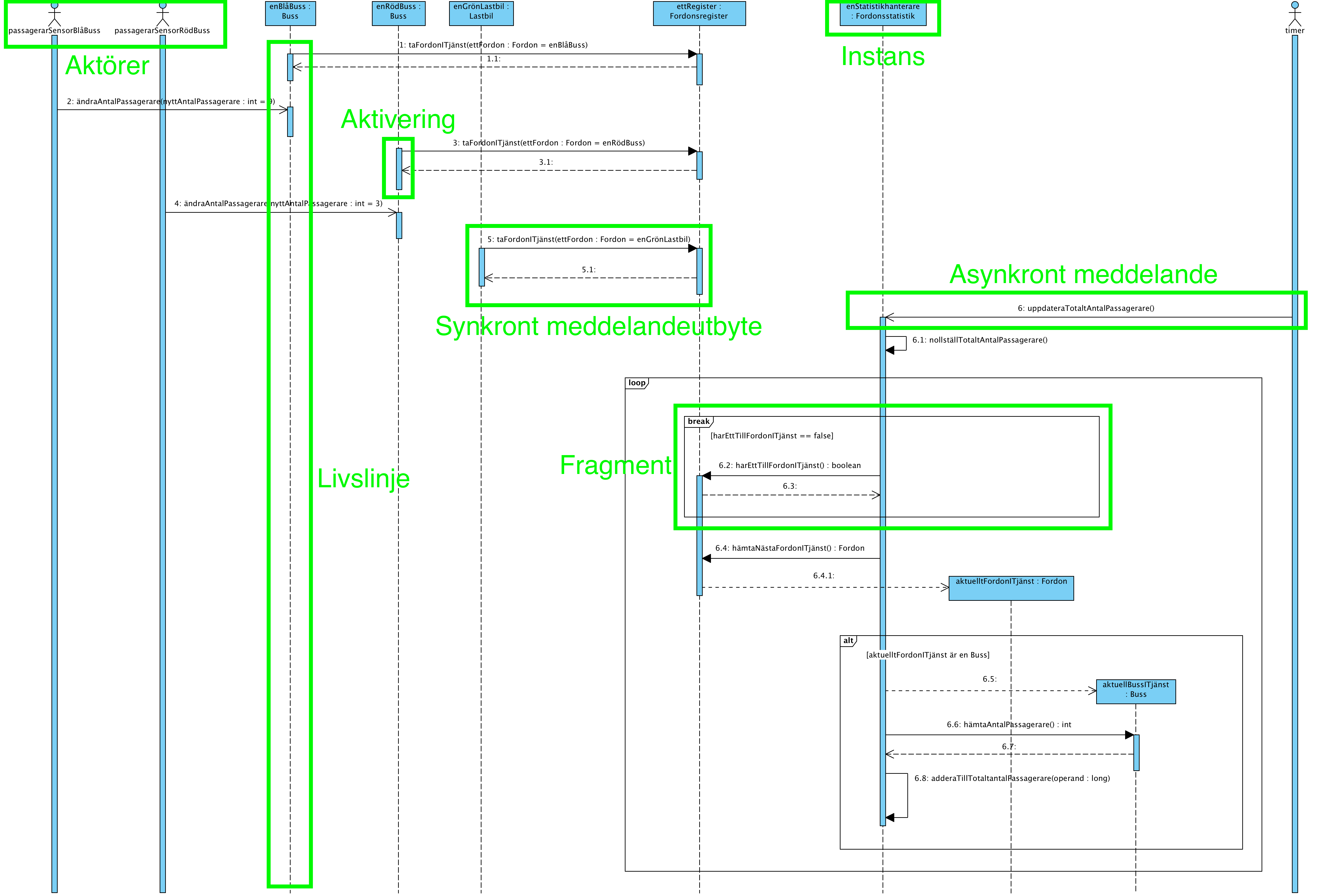Click the activation bar receiving message 4
This screenshot has width=1319, height=896.
[x=399, y=225]
